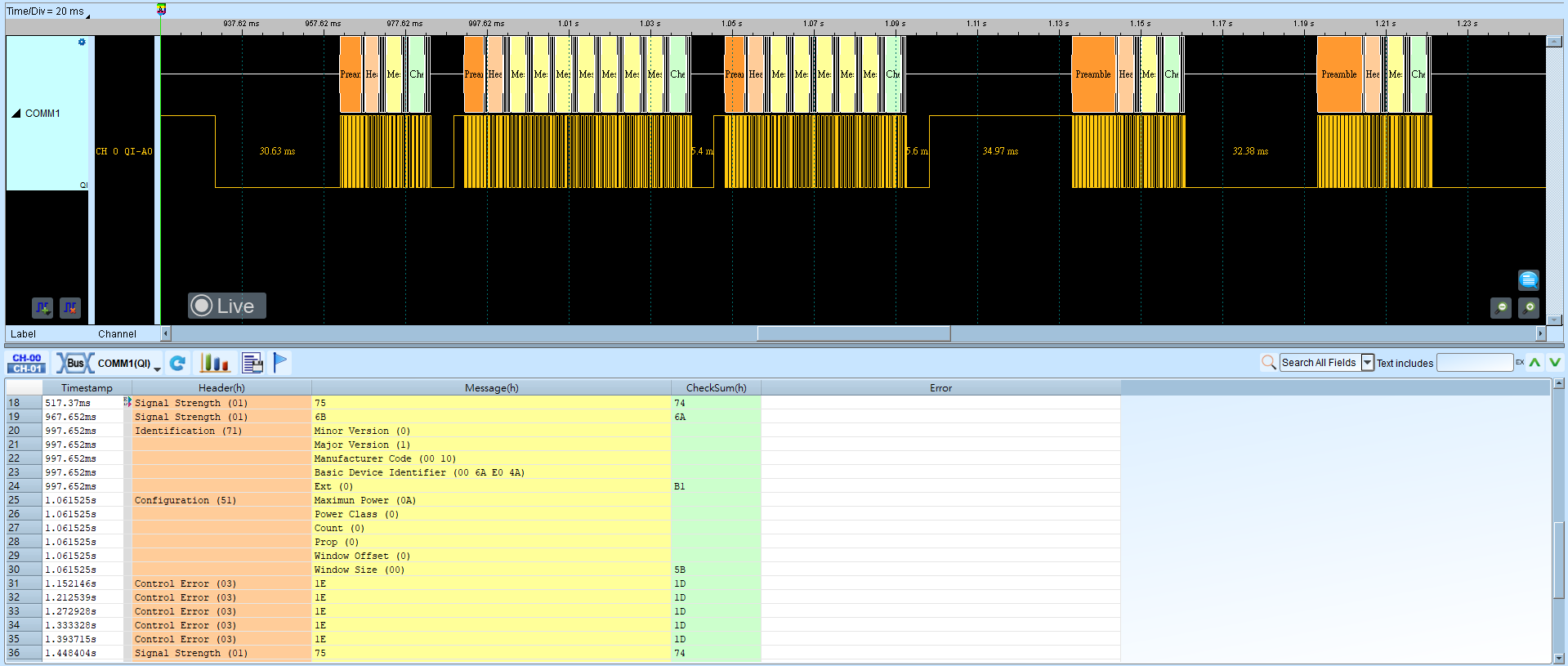Image resolution: width=1568 pixels, height=666 pixels.
Task: Open the blue annotation bubble icon
Action: pyautogui.click(x=1529, y=280)
